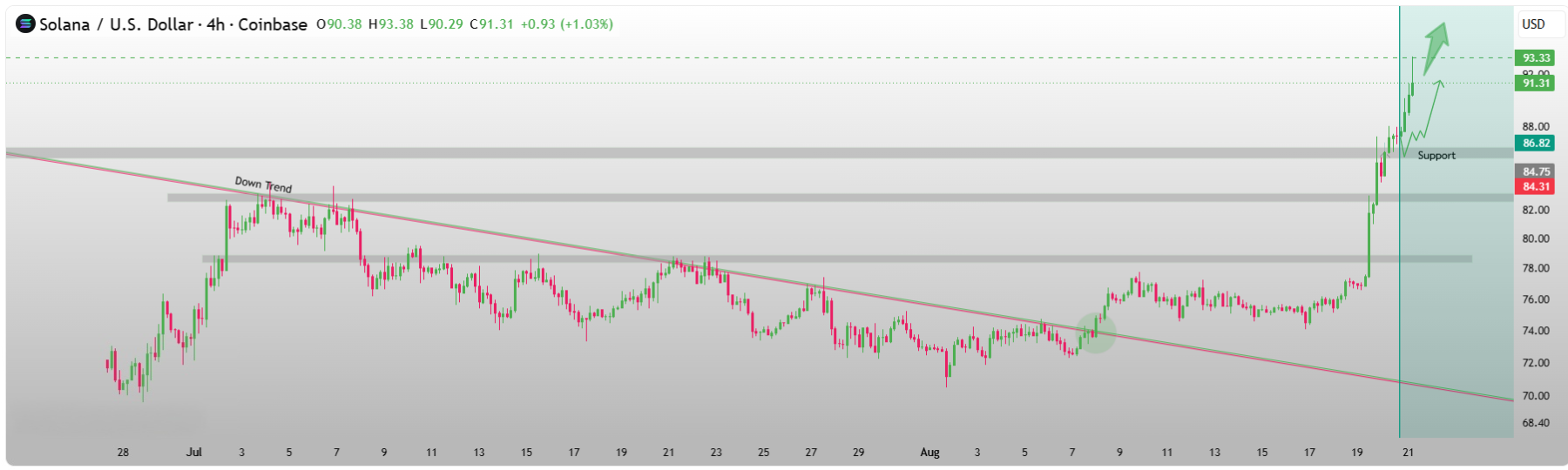Click the 72.00 price axis value
Image resolution: width=1568 pixels, height=470 pixels.
1536,363
